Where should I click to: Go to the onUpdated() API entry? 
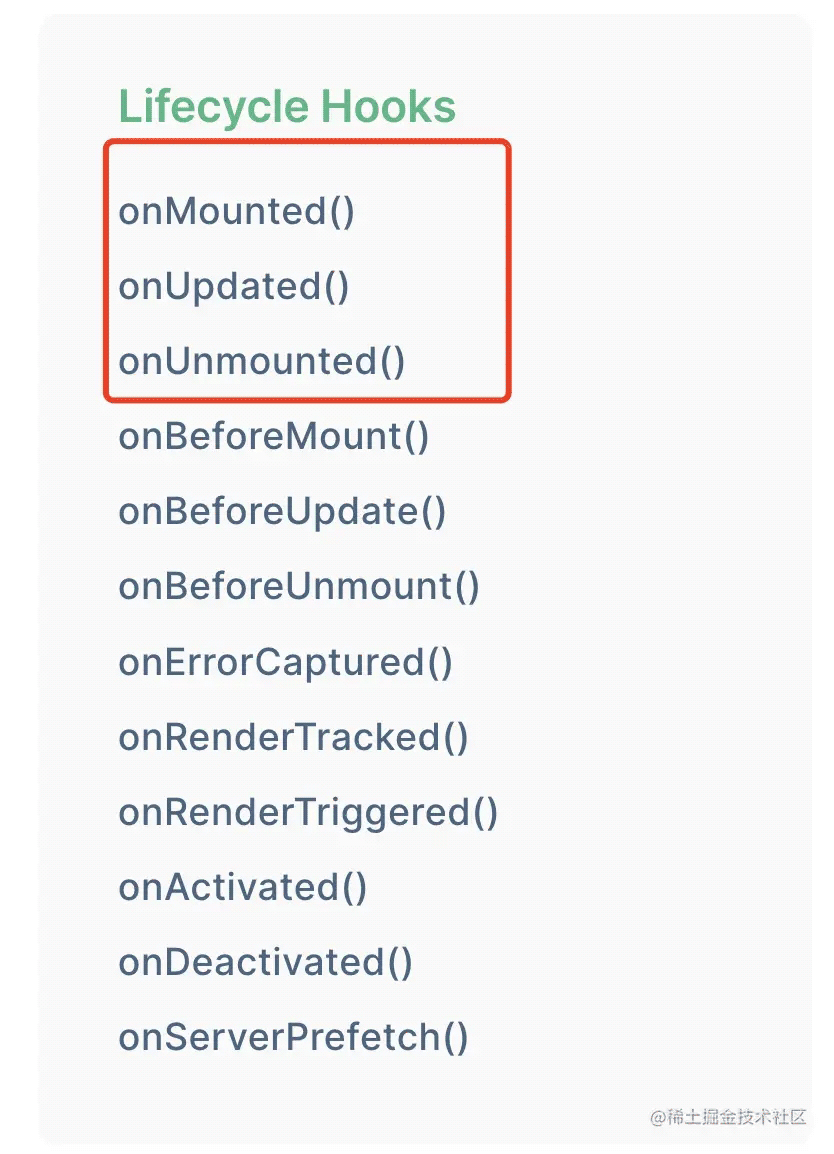234,287
